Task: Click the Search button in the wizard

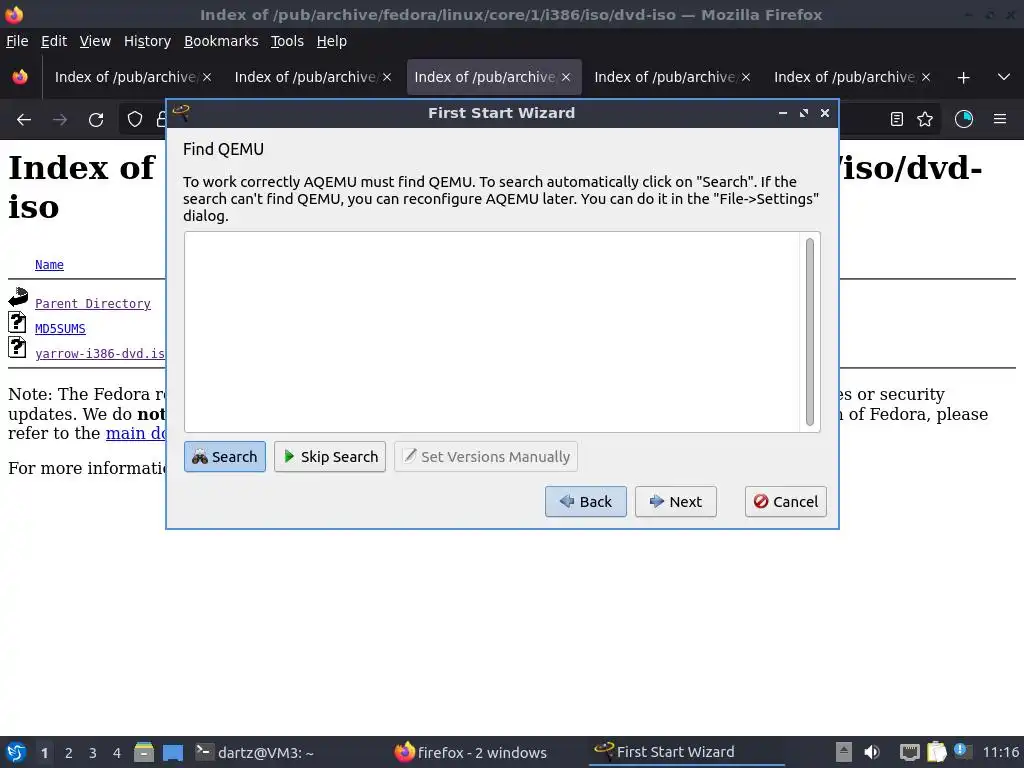Action: click(225, 456)
